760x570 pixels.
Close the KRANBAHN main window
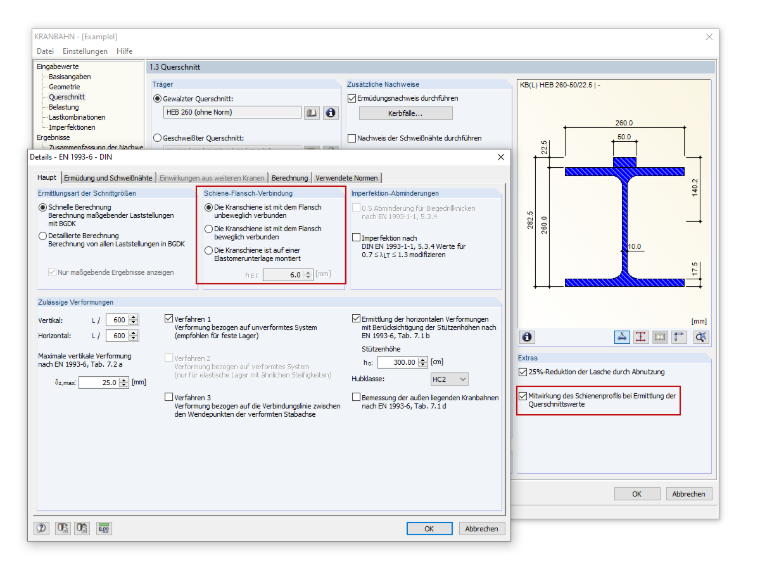click(x=709, y=37)
